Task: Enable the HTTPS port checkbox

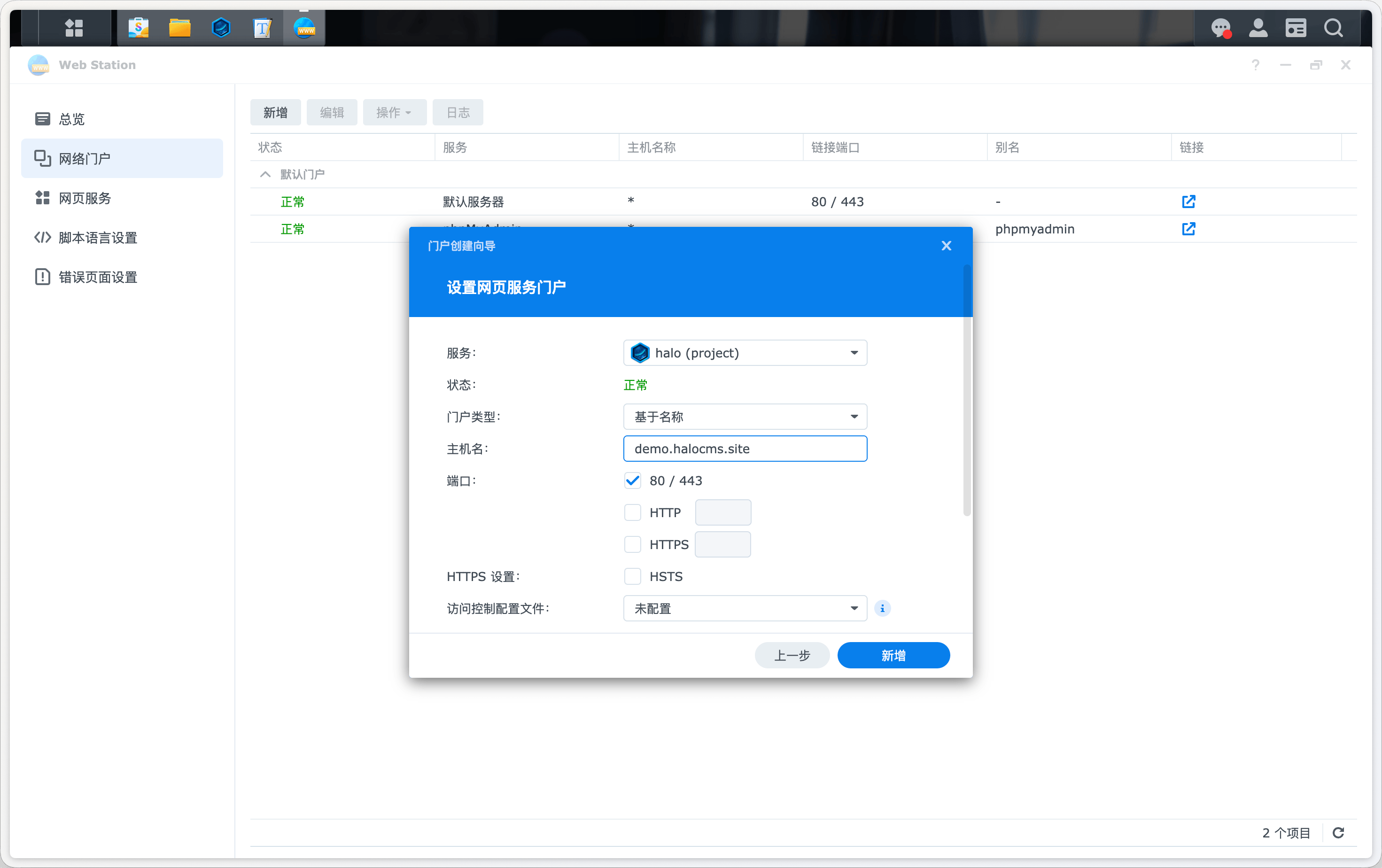Action: 632,544
